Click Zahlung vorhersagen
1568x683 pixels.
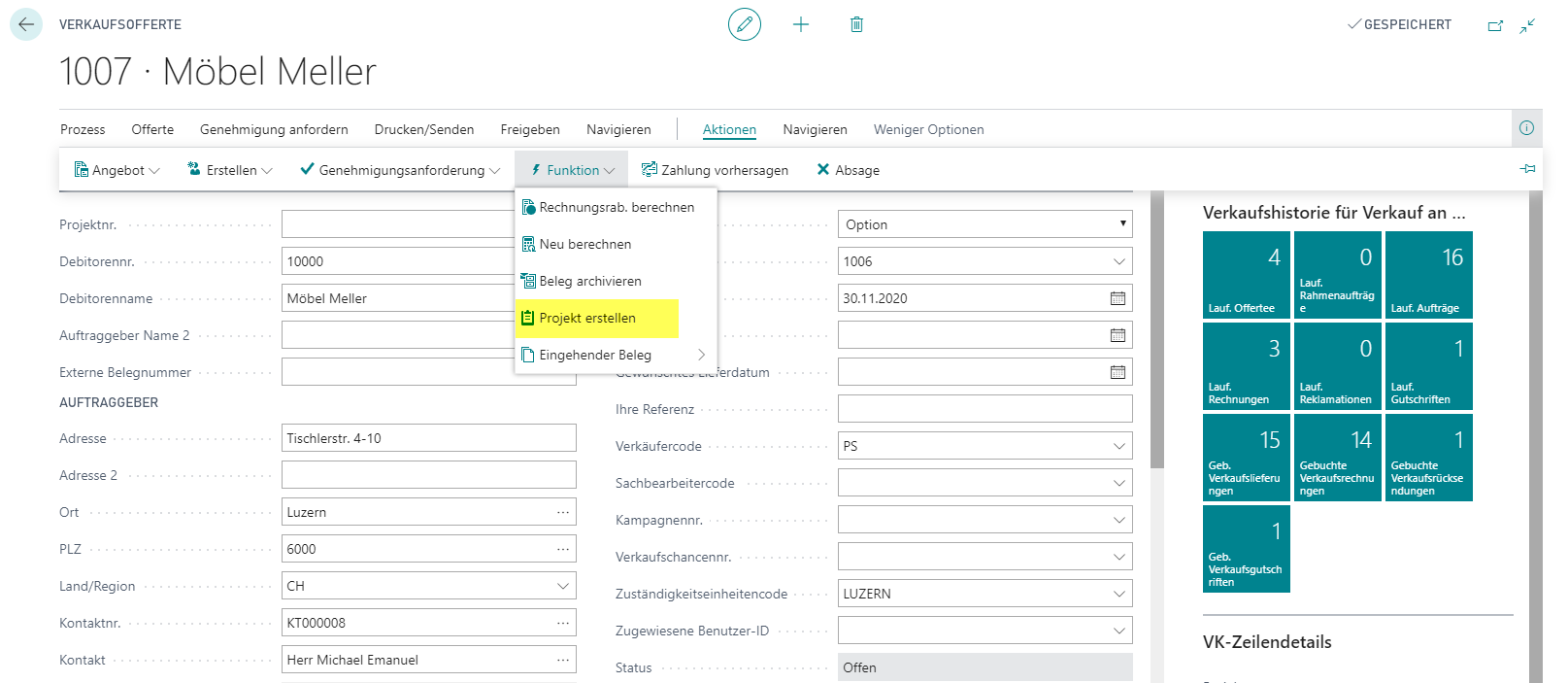click(715, 170)
